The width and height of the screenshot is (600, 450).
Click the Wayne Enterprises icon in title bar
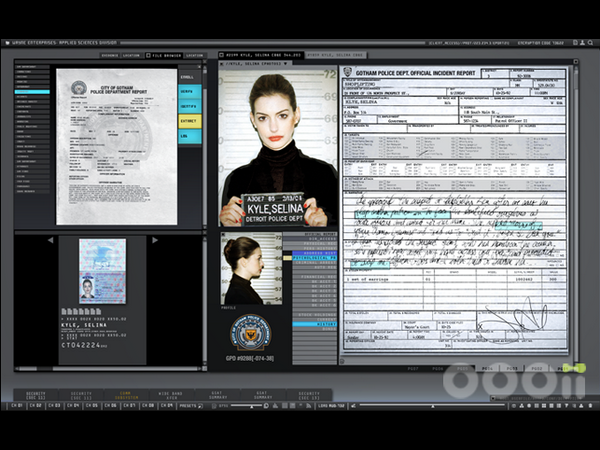point(9,43)
